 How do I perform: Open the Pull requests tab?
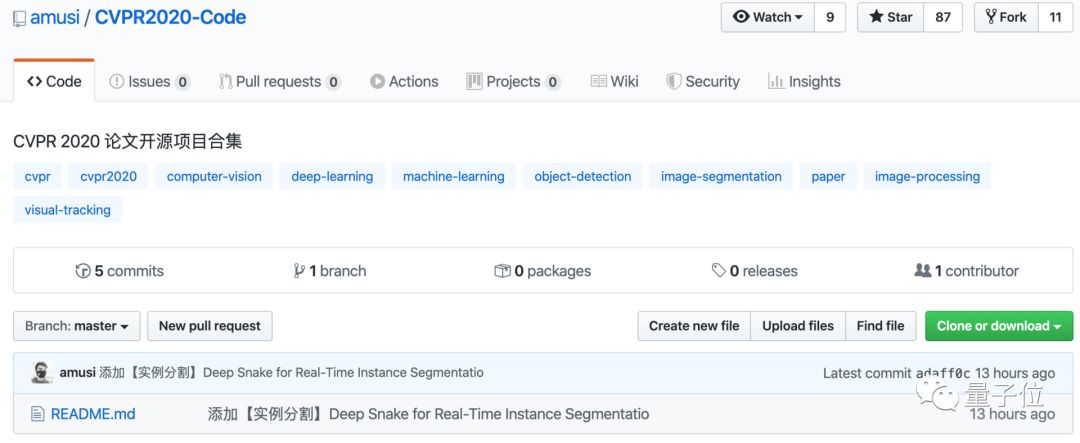tap(279, 82)
